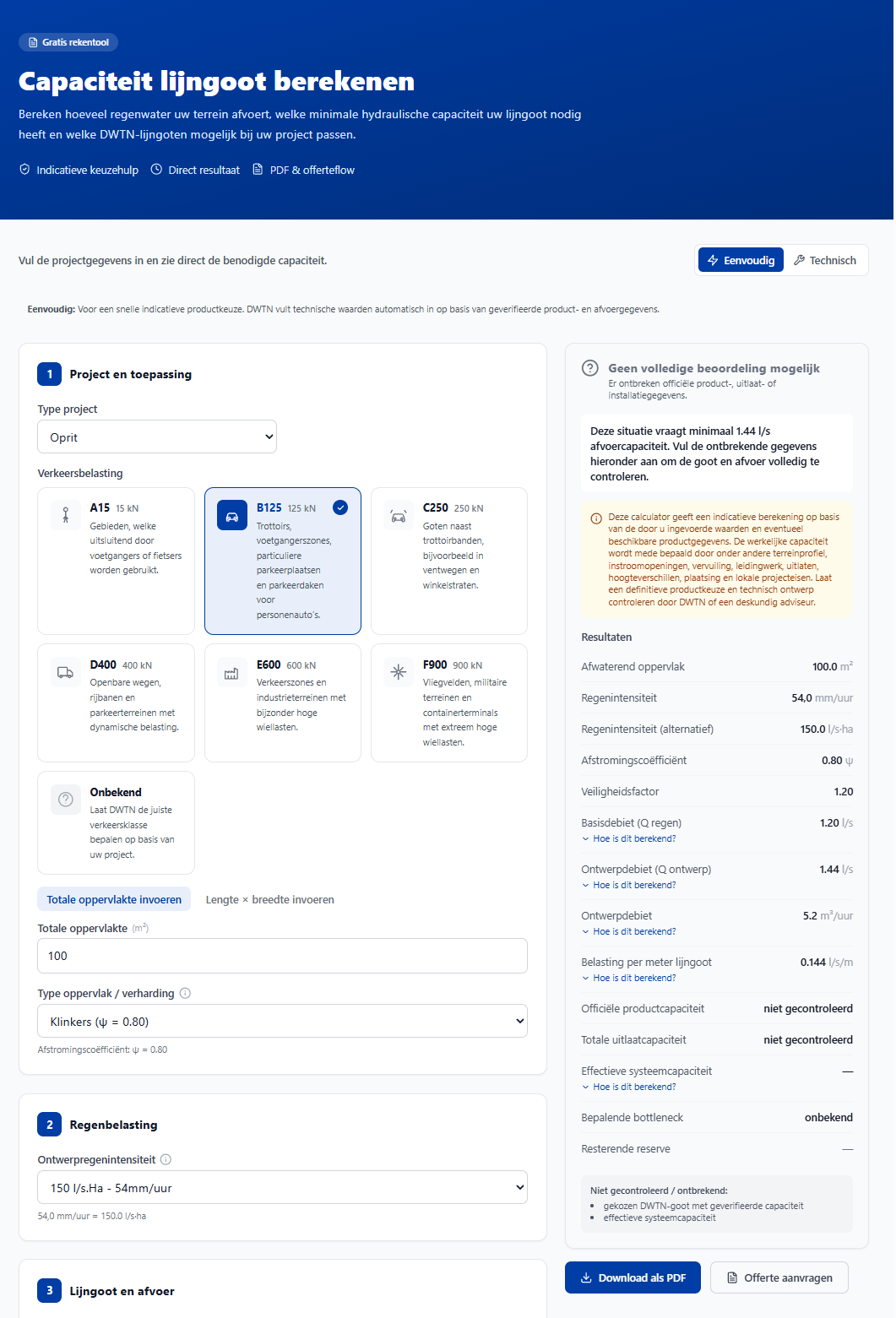This screenshot has height=1318, width=896.
Task: Open the Type project dropdown
Action: 157,437
